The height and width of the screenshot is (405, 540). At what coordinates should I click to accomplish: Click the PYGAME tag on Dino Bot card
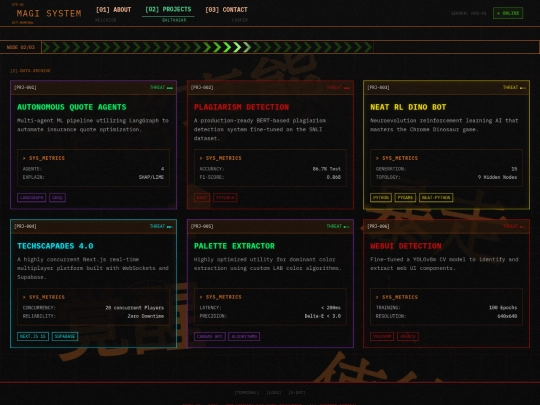click(405, 198)
